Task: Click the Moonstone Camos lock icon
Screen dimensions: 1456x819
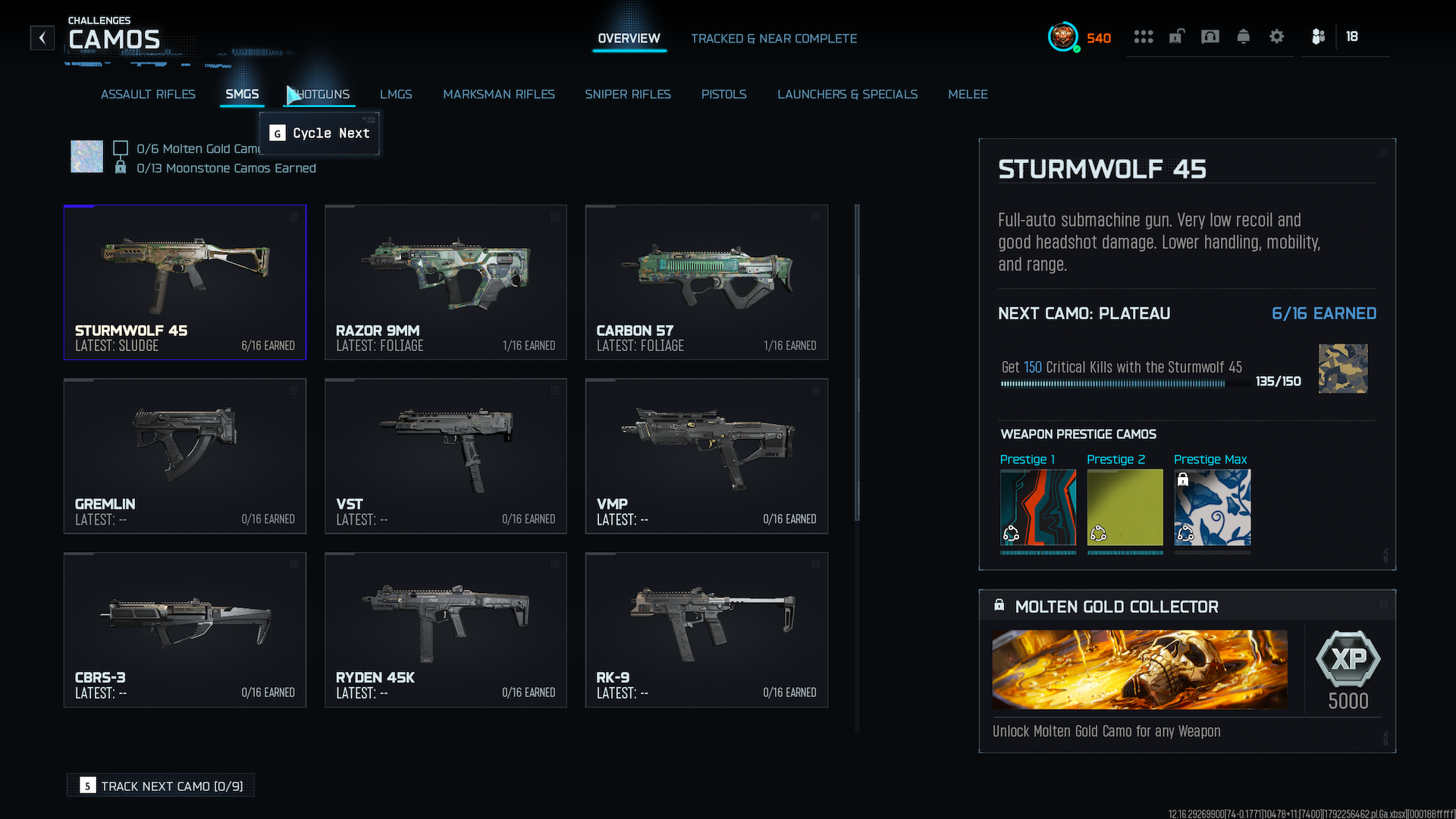Action: (x=120, y=167)
